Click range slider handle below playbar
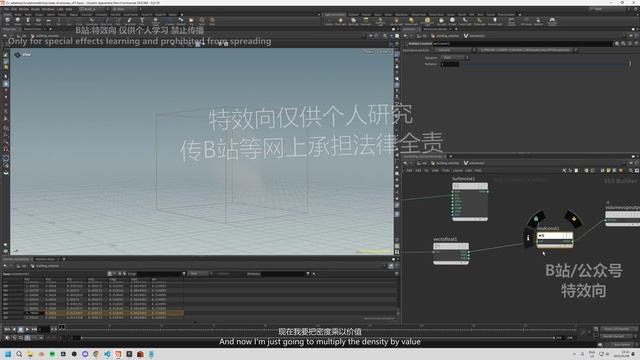The height and width of the screenshot is (360, 640). tap(81, 338)
